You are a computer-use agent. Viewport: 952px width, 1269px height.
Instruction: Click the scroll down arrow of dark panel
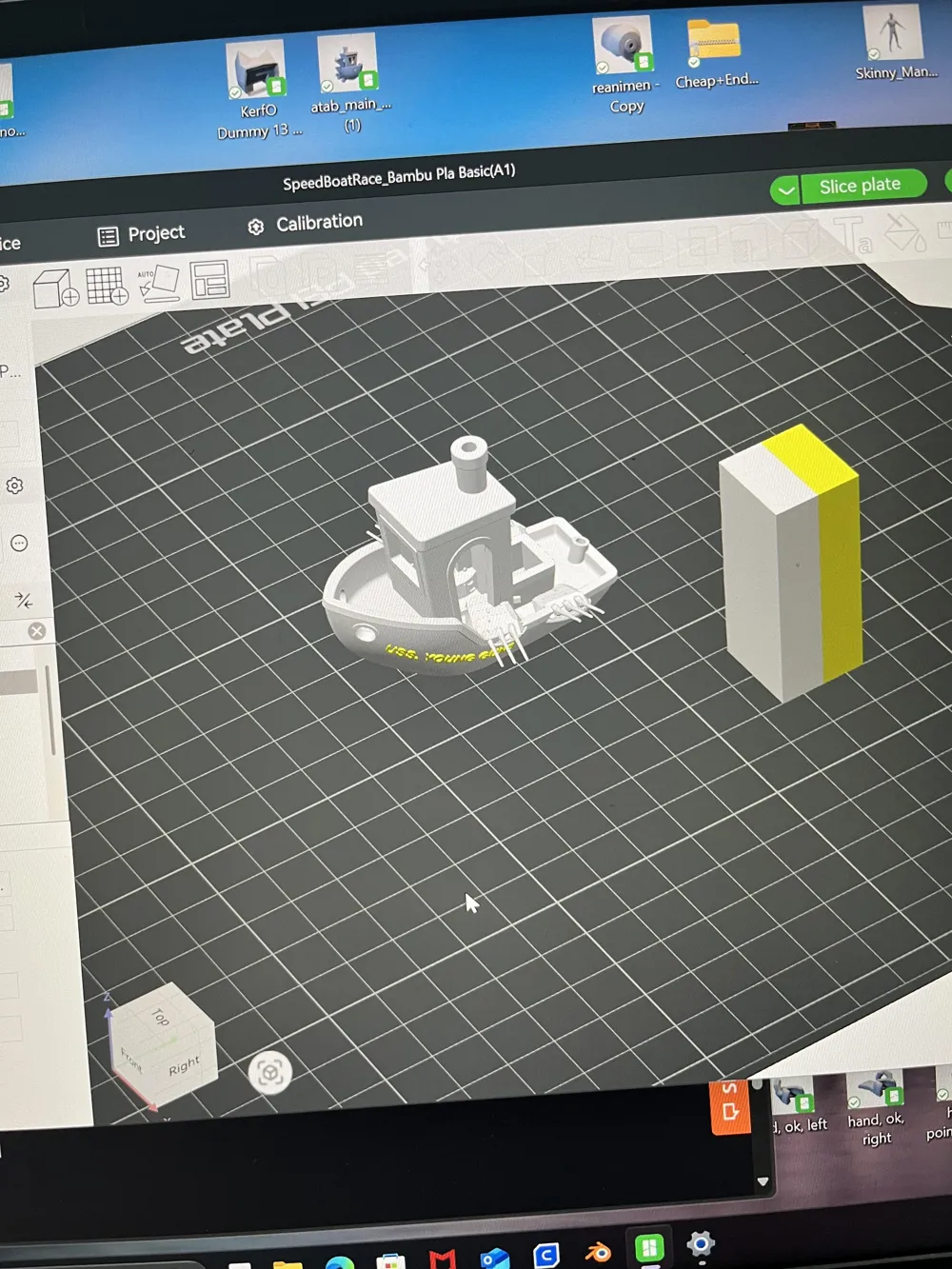(x=763, y=1181)
